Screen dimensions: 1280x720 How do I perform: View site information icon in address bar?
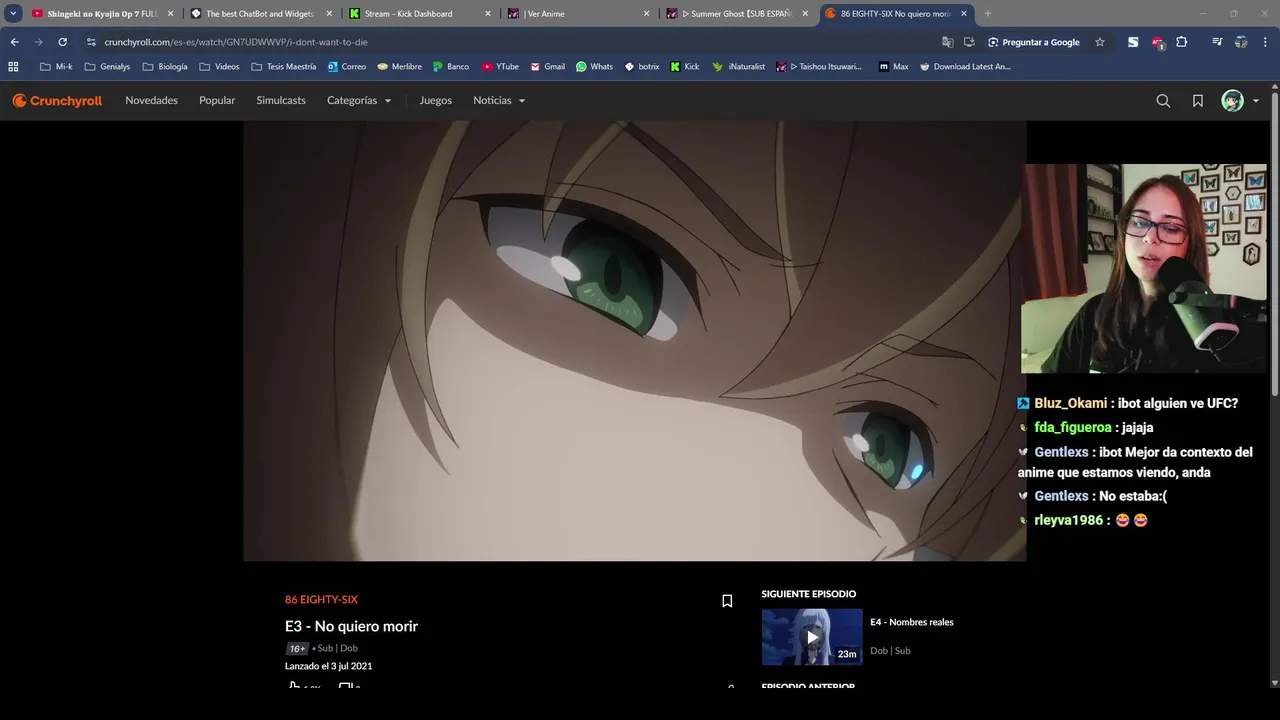[91, 42]
